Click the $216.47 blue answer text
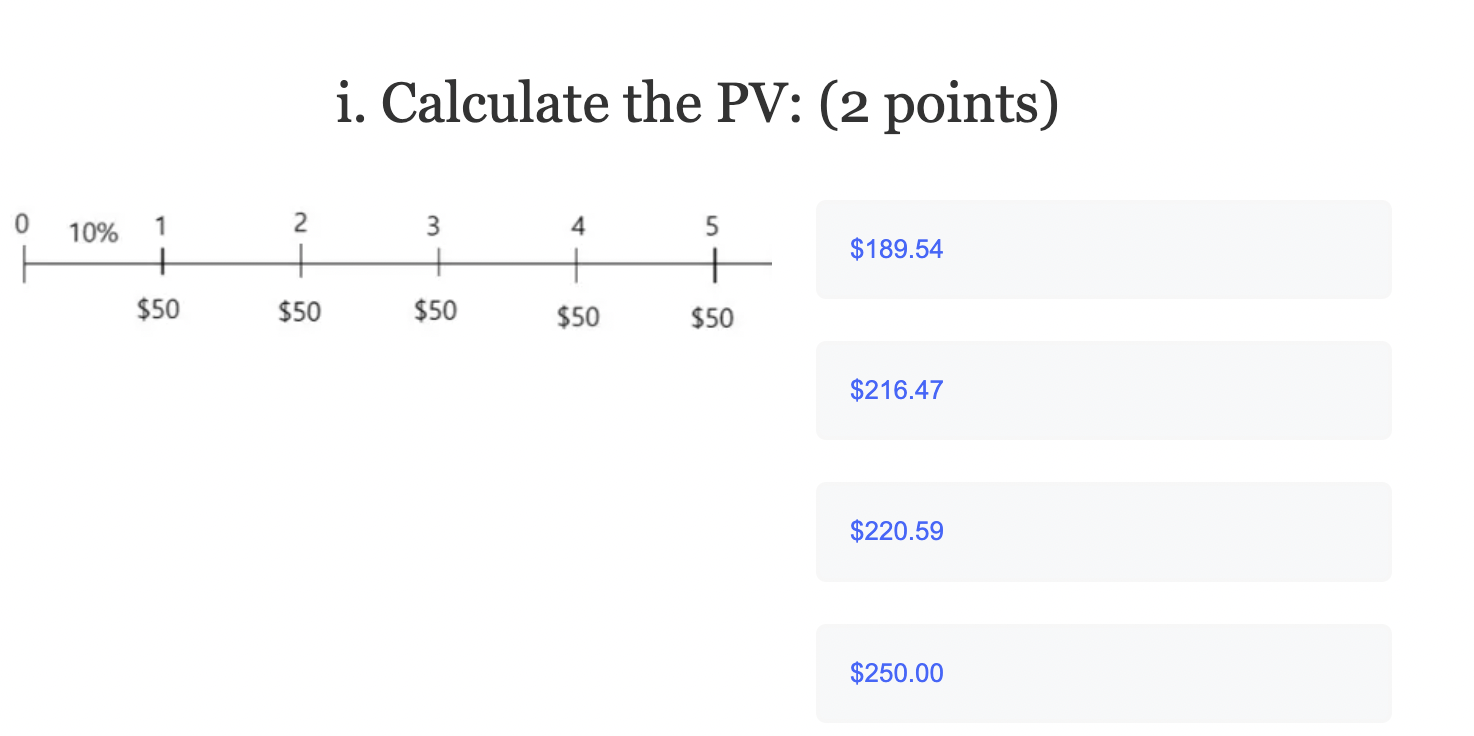Image resolution: width=1474 pixels, height=736 pixels. pyautogui.click(x=896, y=390)
